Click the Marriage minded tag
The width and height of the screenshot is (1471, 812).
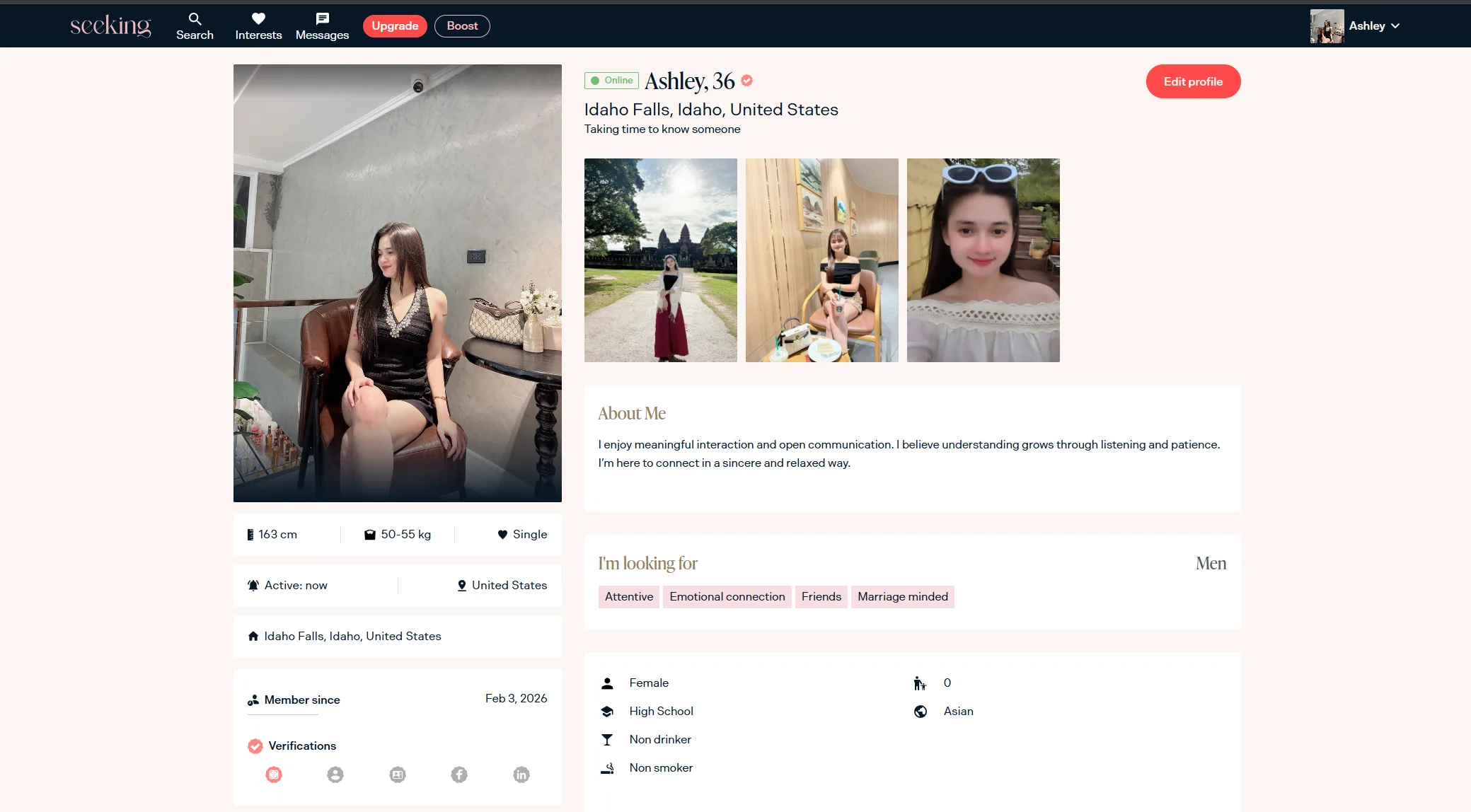pyautogui.click(x=902, y=597)
